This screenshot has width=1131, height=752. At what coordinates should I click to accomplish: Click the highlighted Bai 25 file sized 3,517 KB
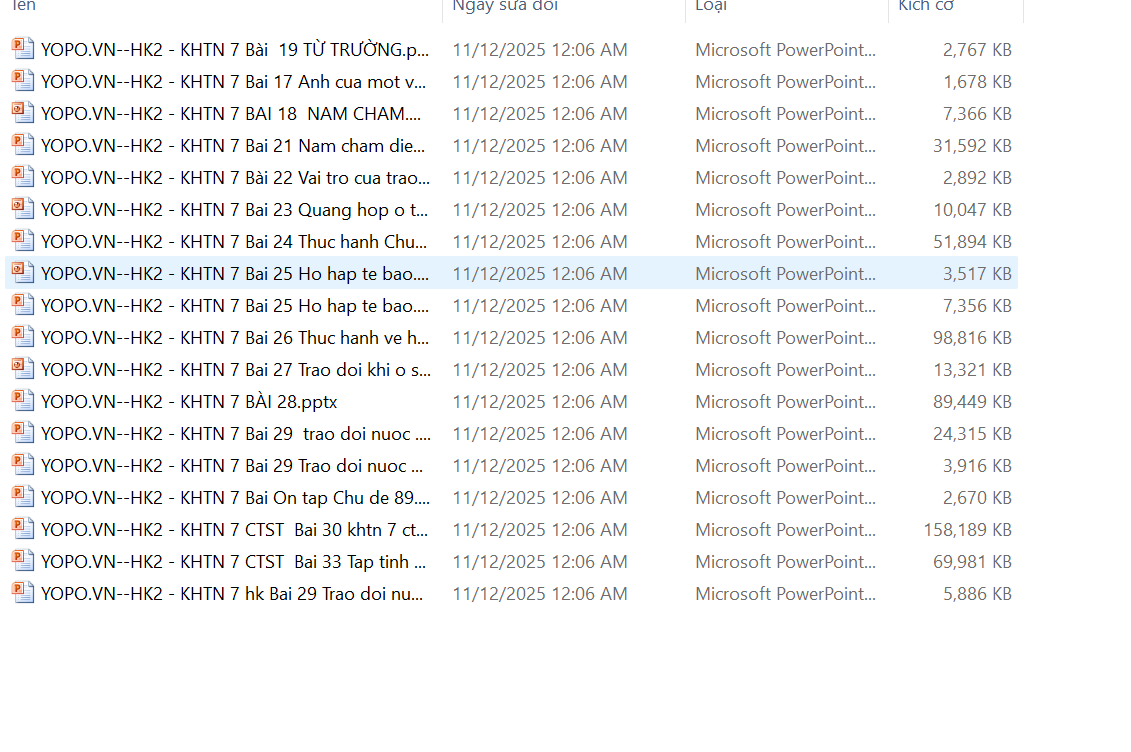point(235,273)
